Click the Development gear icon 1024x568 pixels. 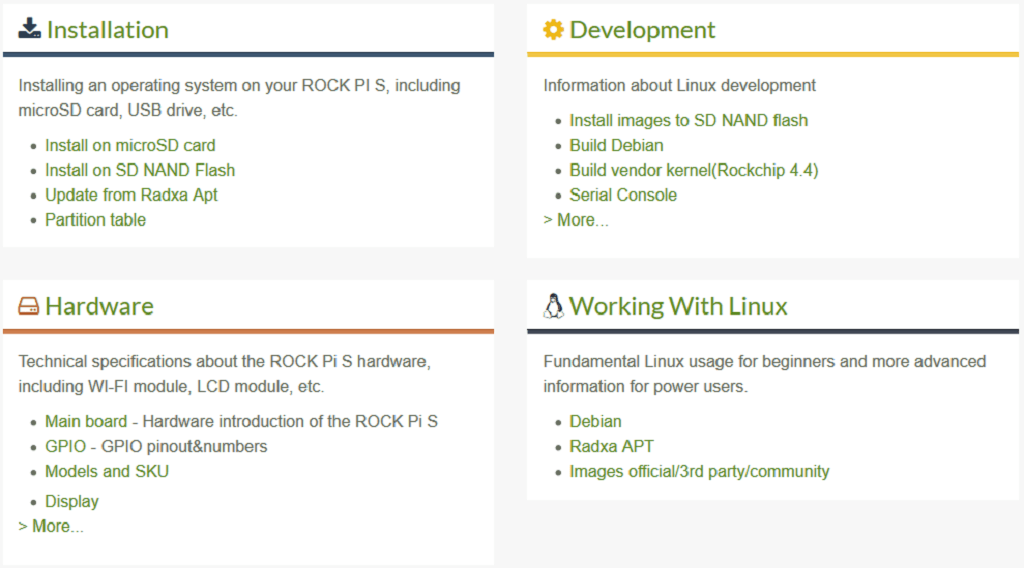tap(553, 30)
